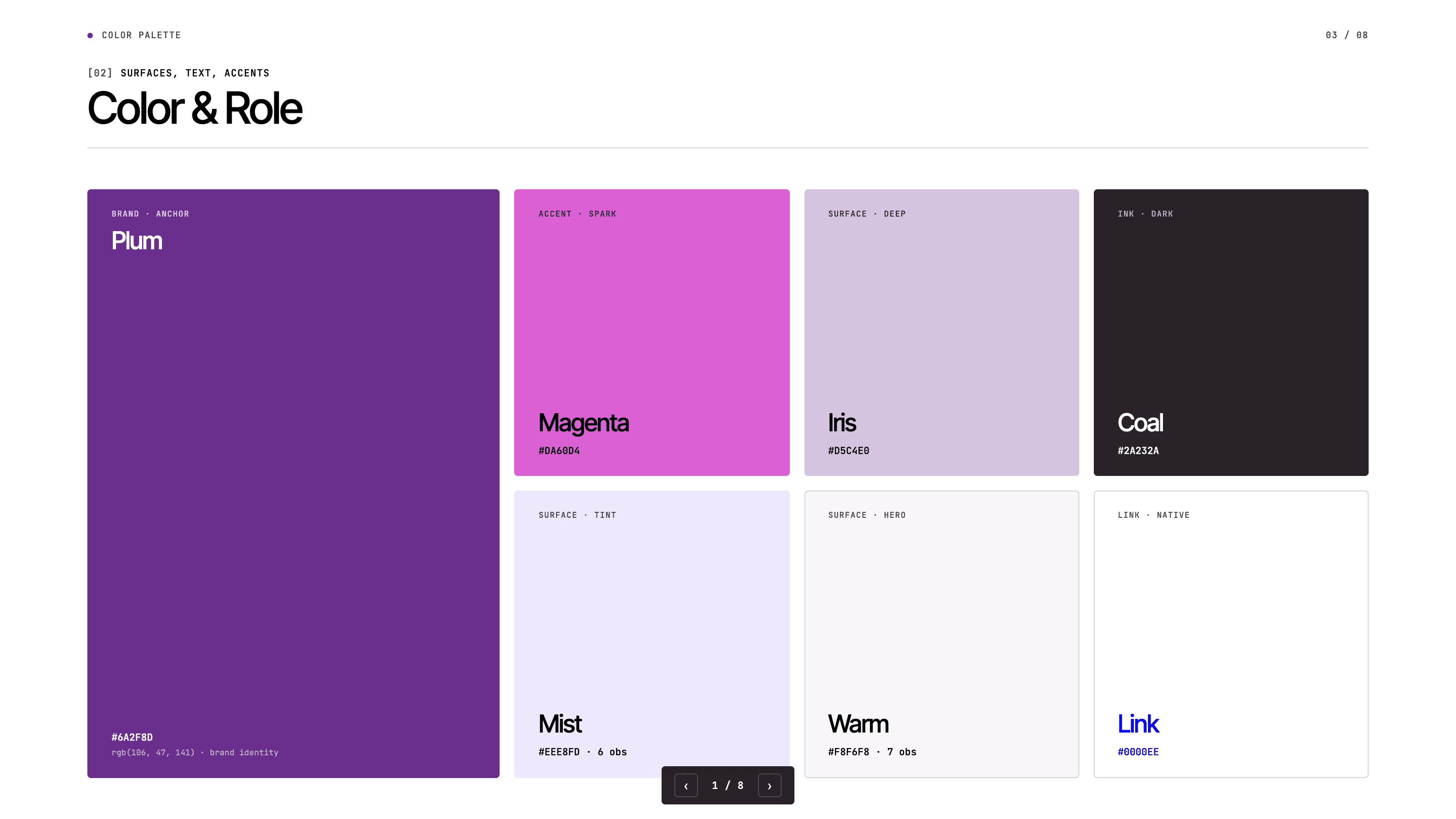The image size is (1456, 819).
Task: Click the purple dot beside COLOR PALETTE
Action: [90, 35]
